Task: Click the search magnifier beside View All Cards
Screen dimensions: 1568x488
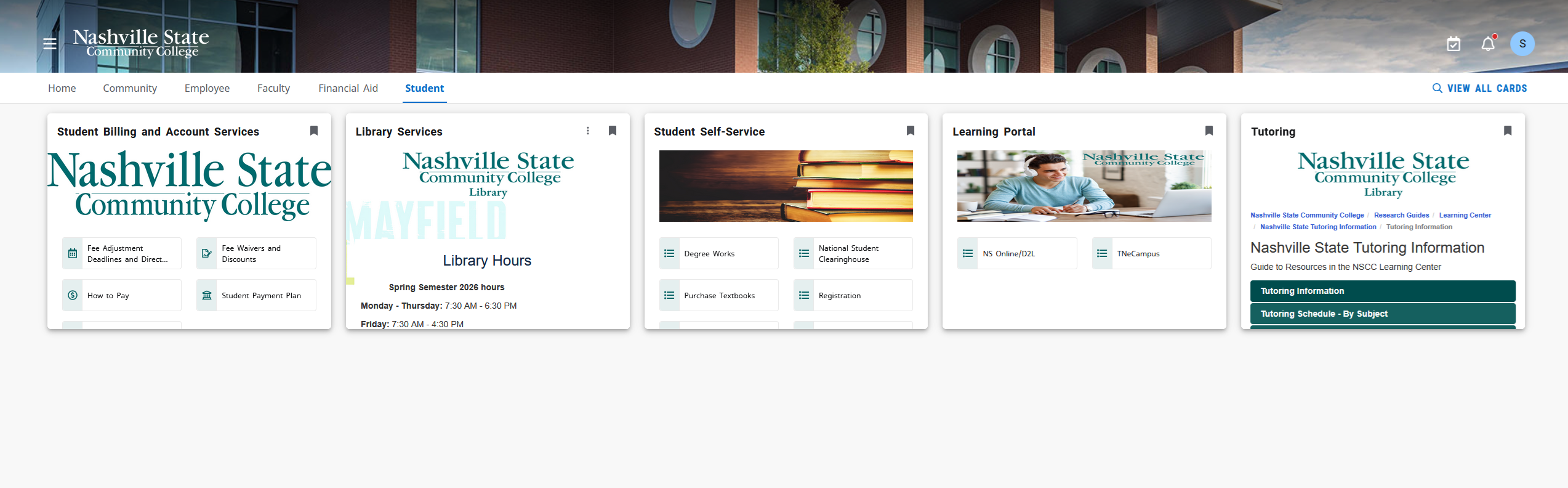Action: coord(1437,88)
